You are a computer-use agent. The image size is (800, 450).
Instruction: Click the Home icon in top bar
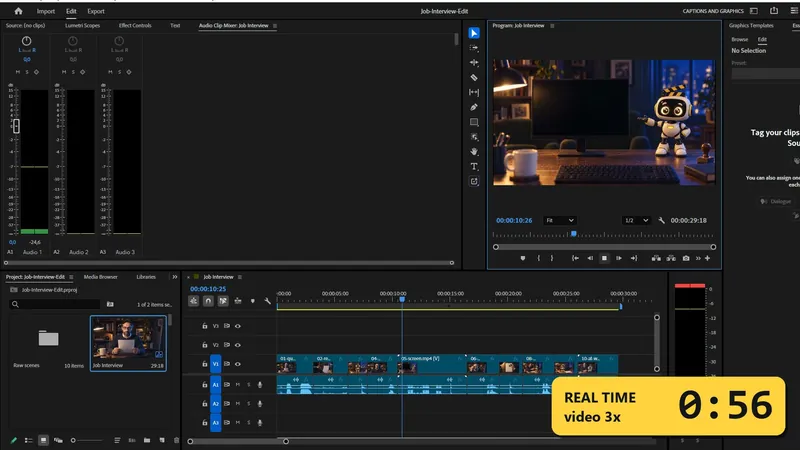18,11
